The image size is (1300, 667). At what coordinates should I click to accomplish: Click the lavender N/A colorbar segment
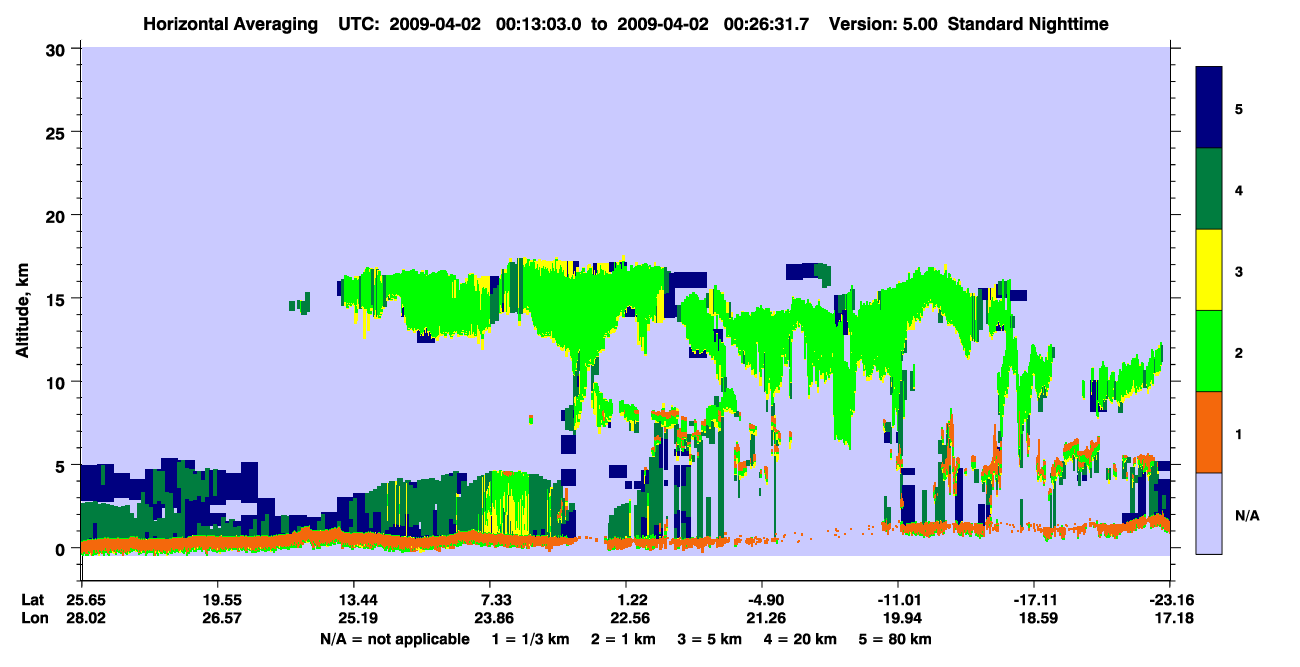[x=1209, y=513]
